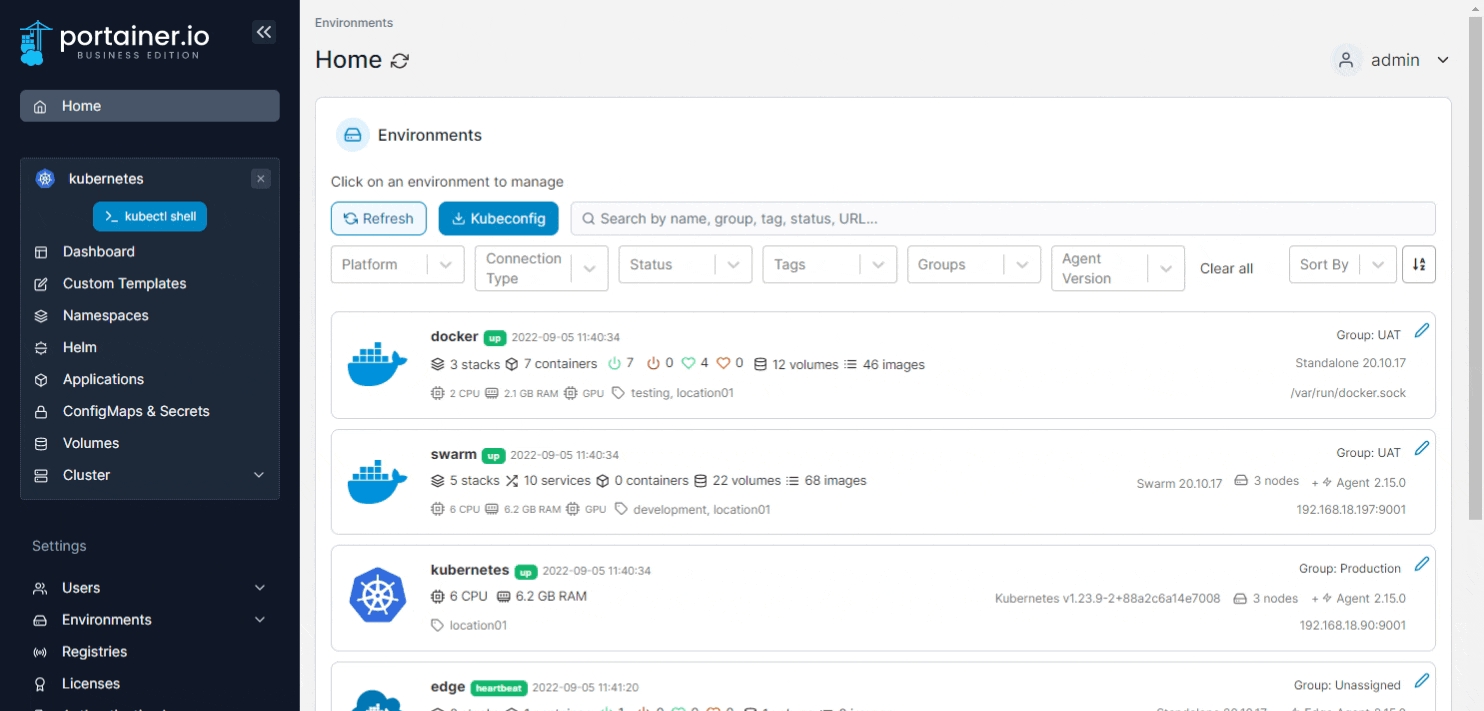Image resolution: width=1484 pixels, height=711 pixels.
Task: Close the kubernetes environment sidebar panel
Action: pos(261,179)
